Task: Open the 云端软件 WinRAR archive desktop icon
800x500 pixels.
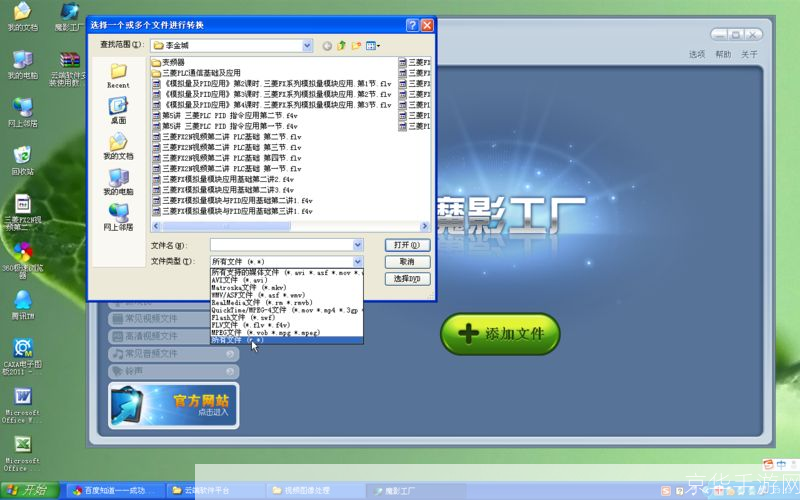Action: (68, 68)
